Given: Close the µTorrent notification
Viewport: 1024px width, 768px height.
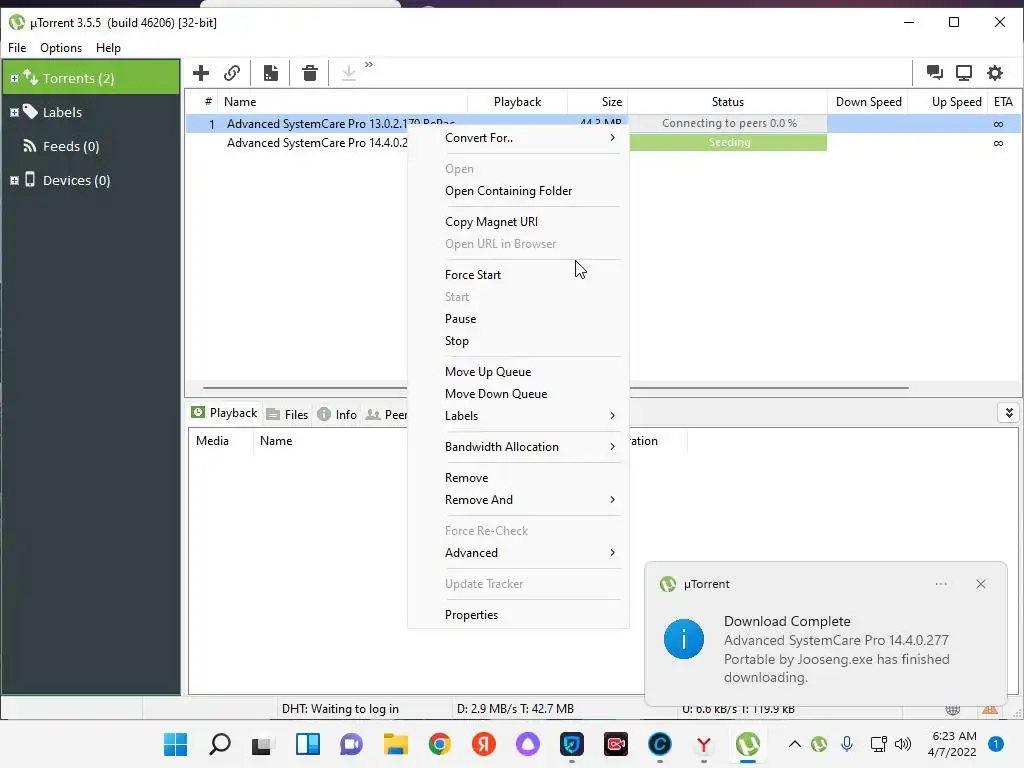Looking at the screenshot, I should 980,584.
